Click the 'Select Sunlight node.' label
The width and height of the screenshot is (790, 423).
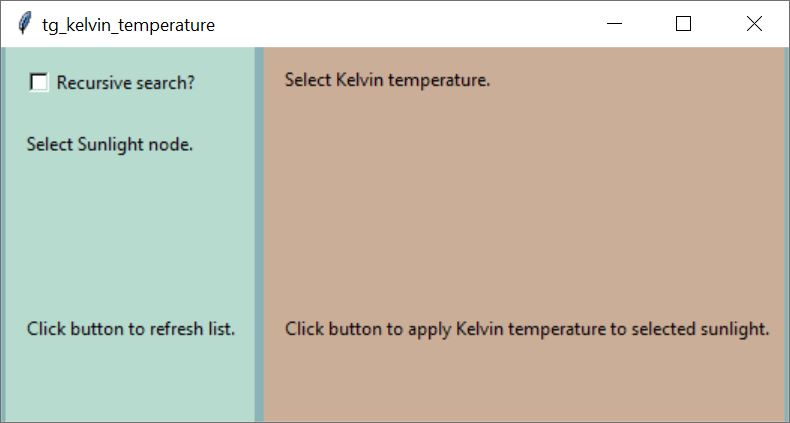[110, 145]
